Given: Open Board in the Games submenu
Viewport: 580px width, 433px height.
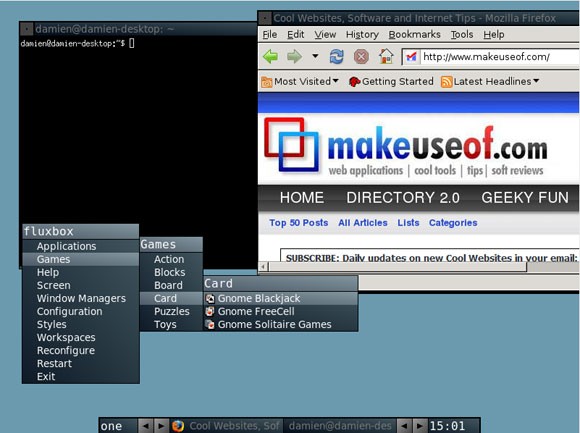Looking at the screenshot, I should point(171,285).
